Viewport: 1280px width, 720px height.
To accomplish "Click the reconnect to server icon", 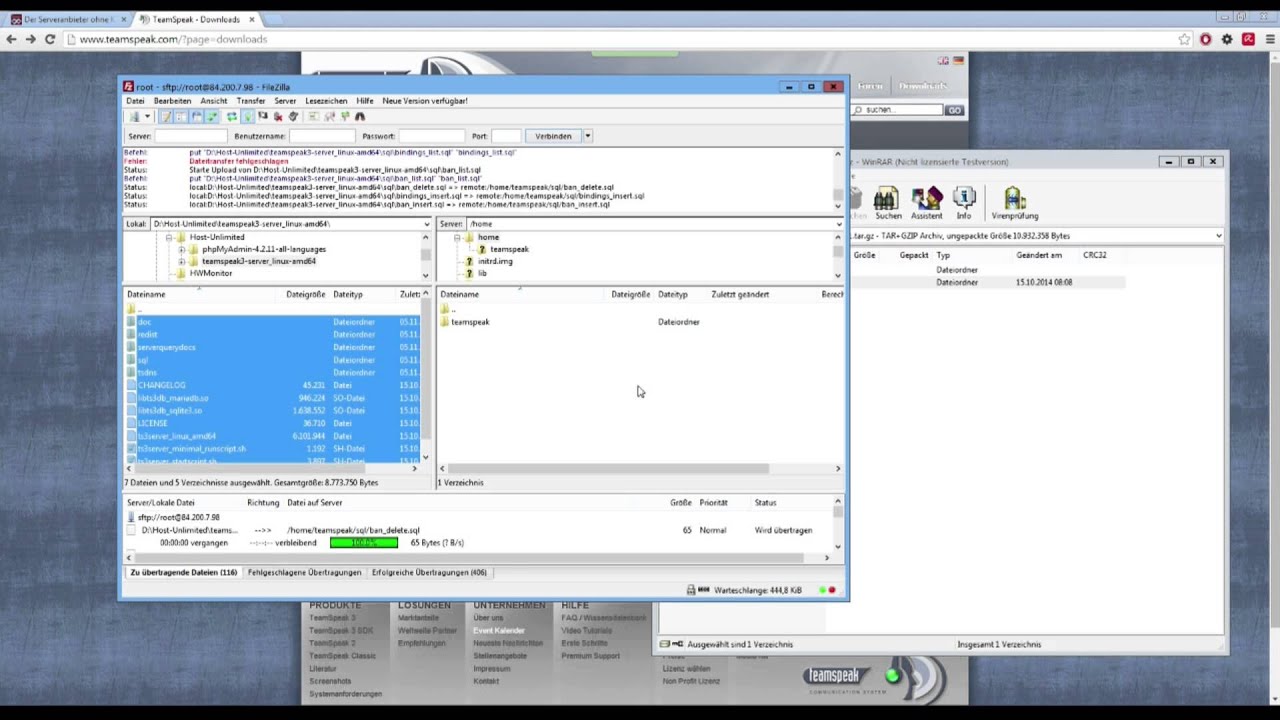I will tap(294, 116).
